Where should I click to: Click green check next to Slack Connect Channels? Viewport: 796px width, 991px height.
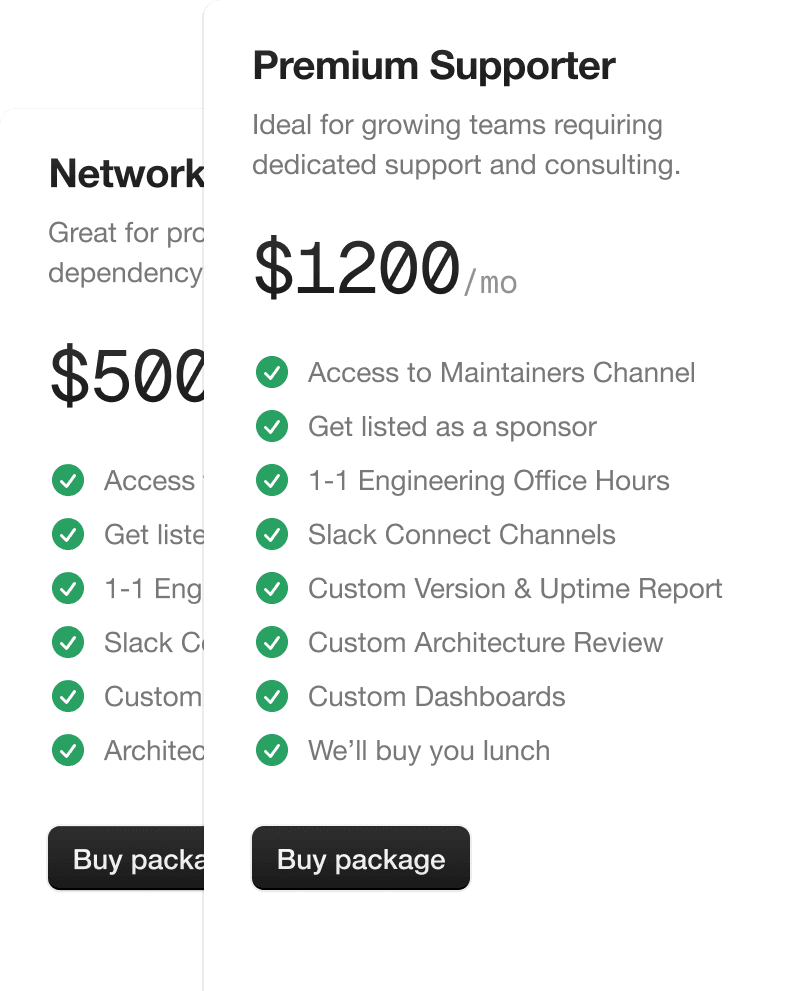[x=272, y=535]
